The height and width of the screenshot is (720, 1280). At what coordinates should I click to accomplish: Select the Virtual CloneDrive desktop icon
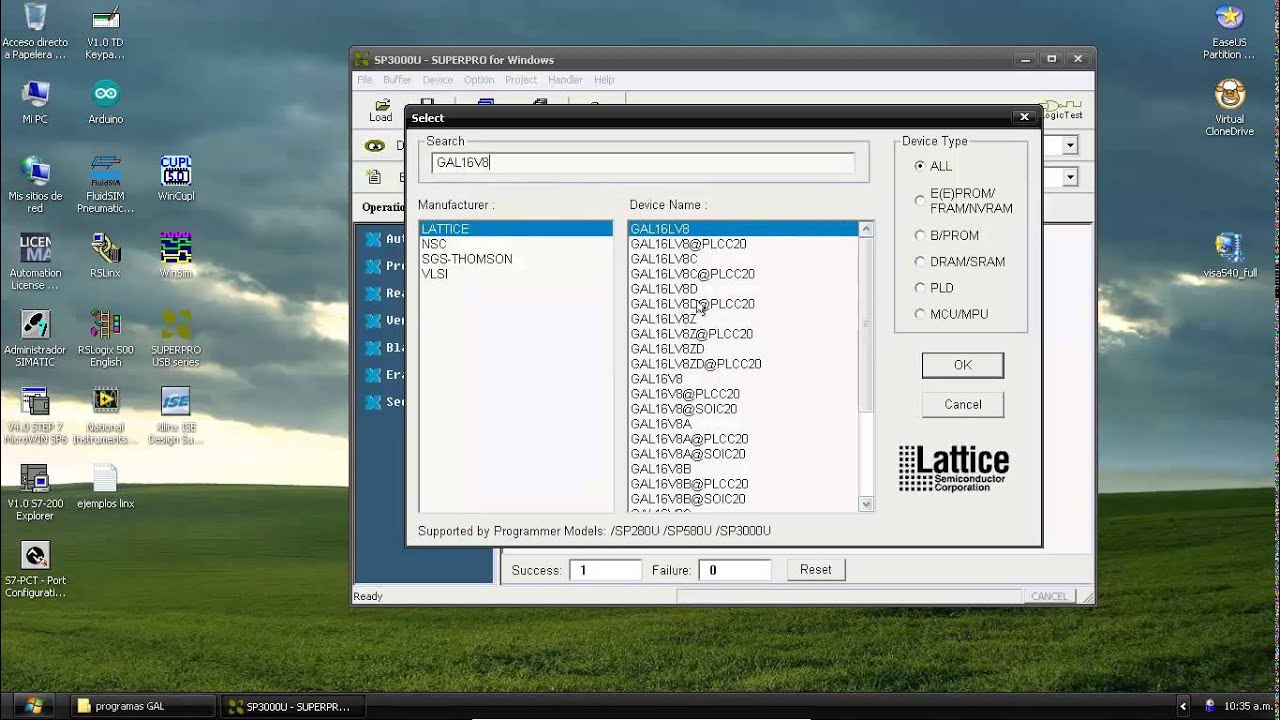[x=1229, y=108]
